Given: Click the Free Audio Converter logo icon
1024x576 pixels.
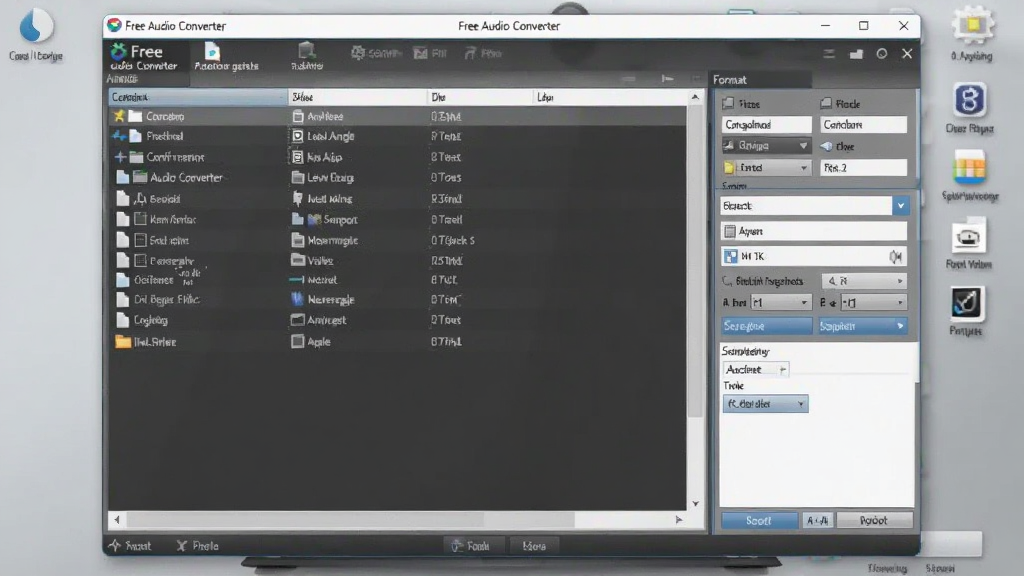Looking at the screenshot, I should pos(114,25).
